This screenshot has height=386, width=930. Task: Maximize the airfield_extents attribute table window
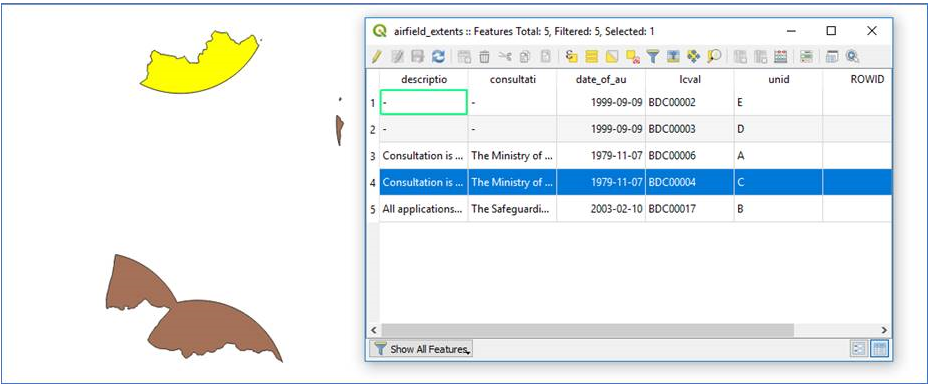click(832, 31)
